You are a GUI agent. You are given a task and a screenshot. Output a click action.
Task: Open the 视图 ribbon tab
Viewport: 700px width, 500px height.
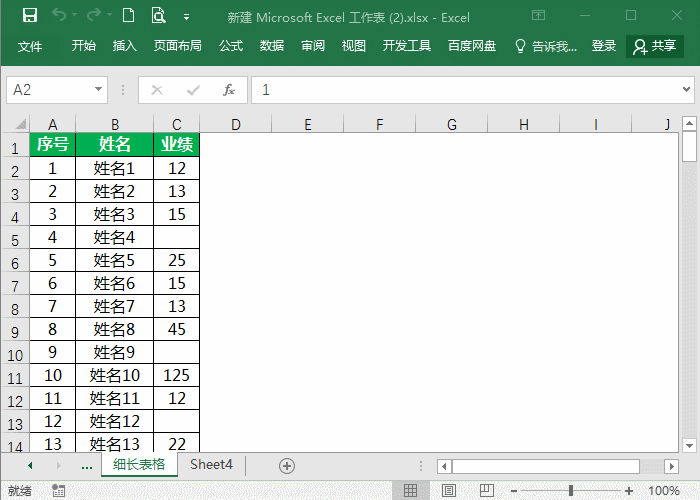[x=354, y=46]
